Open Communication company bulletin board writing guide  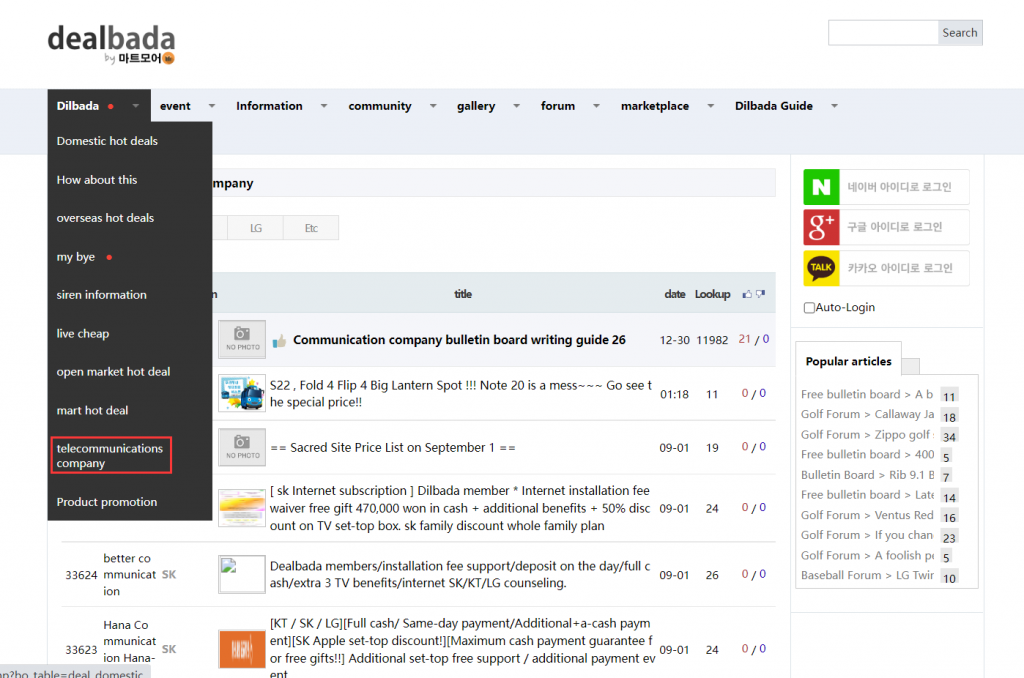point(459,340)
